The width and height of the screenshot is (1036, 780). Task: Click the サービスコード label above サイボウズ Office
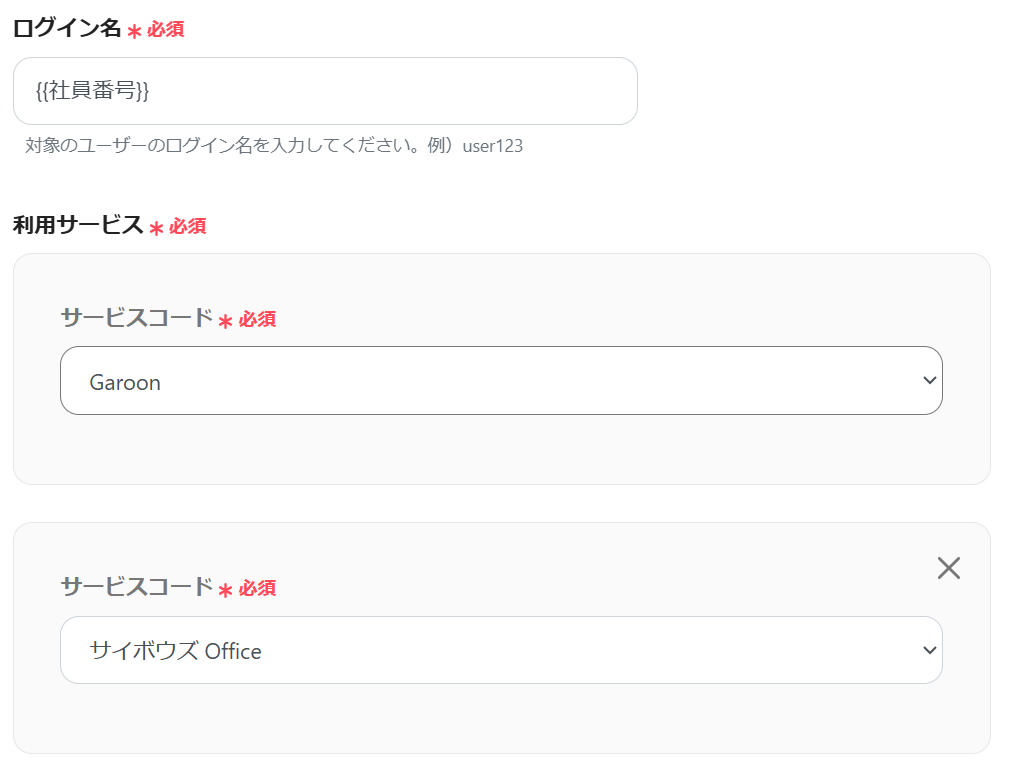[136, 587]
